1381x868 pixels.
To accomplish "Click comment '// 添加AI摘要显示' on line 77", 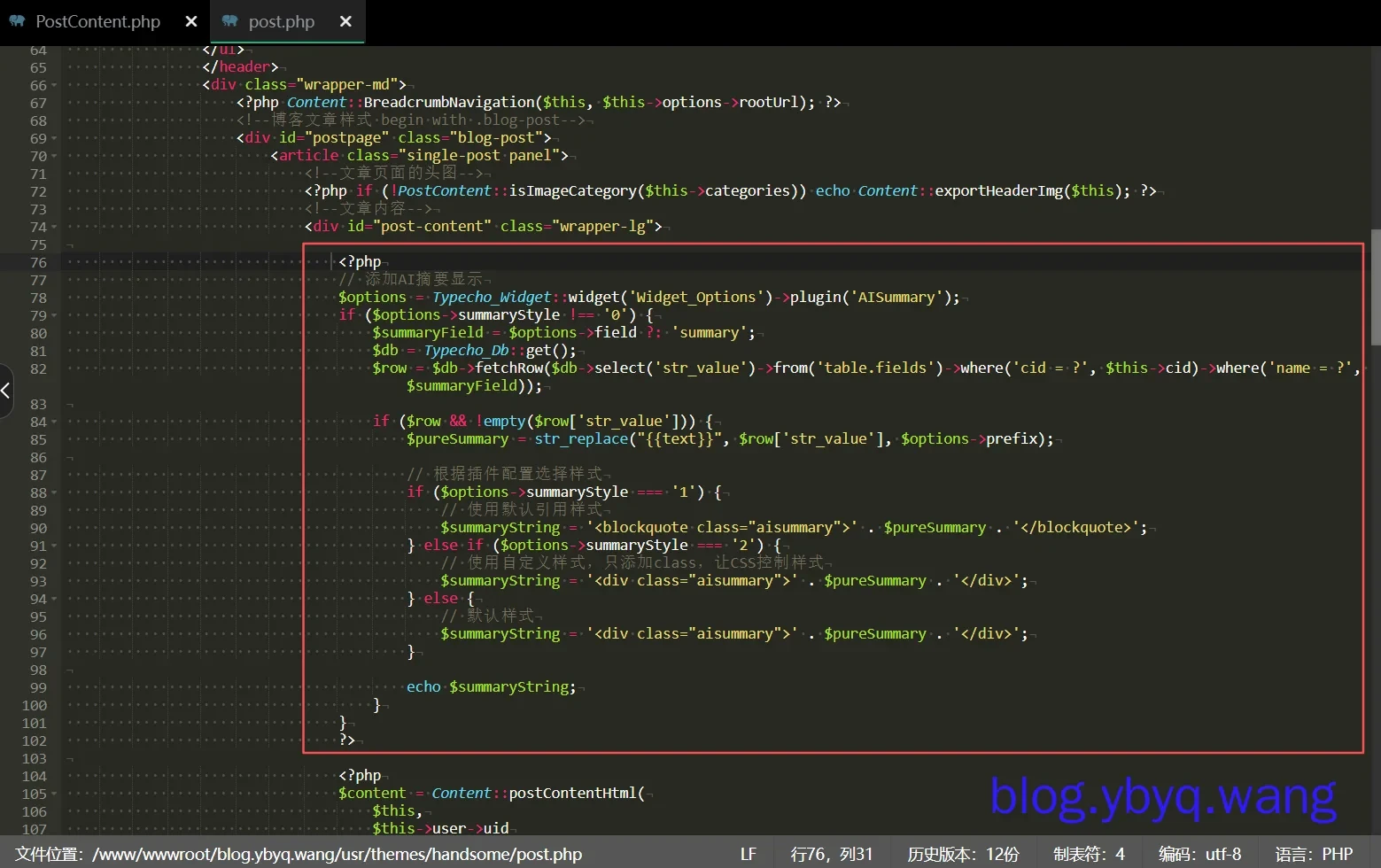I will pyautogui.click(x=410, y=280).
